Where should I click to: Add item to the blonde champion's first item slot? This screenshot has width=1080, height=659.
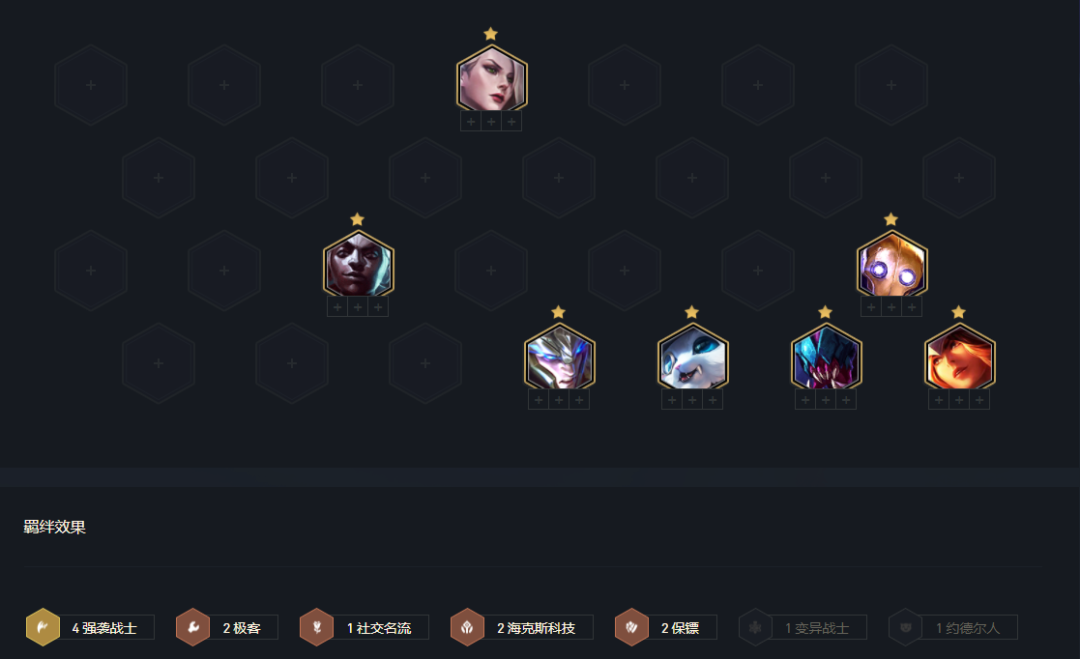pyautogui.click(x=471, y=122)
